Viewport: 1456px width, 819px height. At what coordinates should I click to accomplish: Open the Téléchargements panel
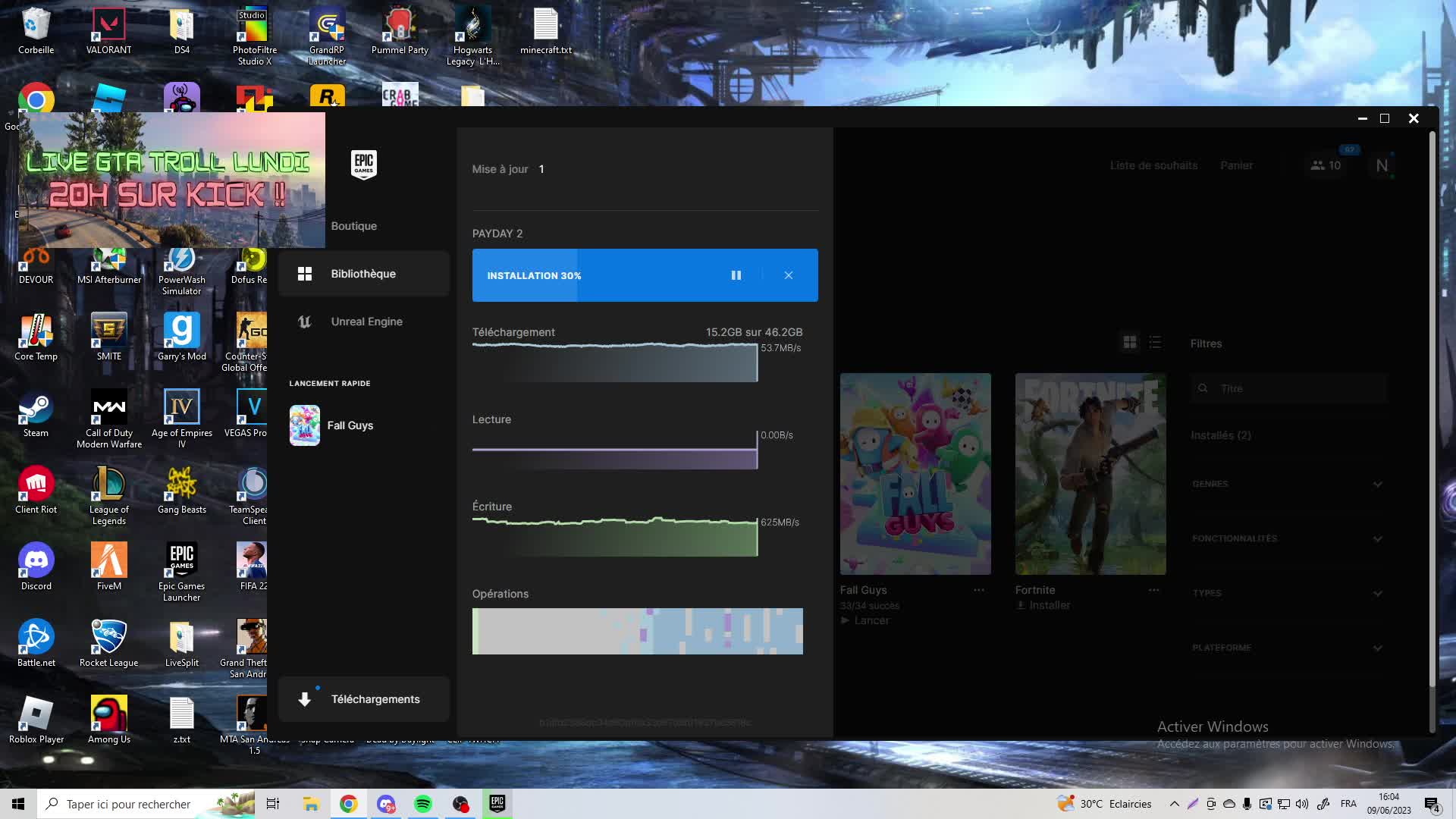point(364,699)
